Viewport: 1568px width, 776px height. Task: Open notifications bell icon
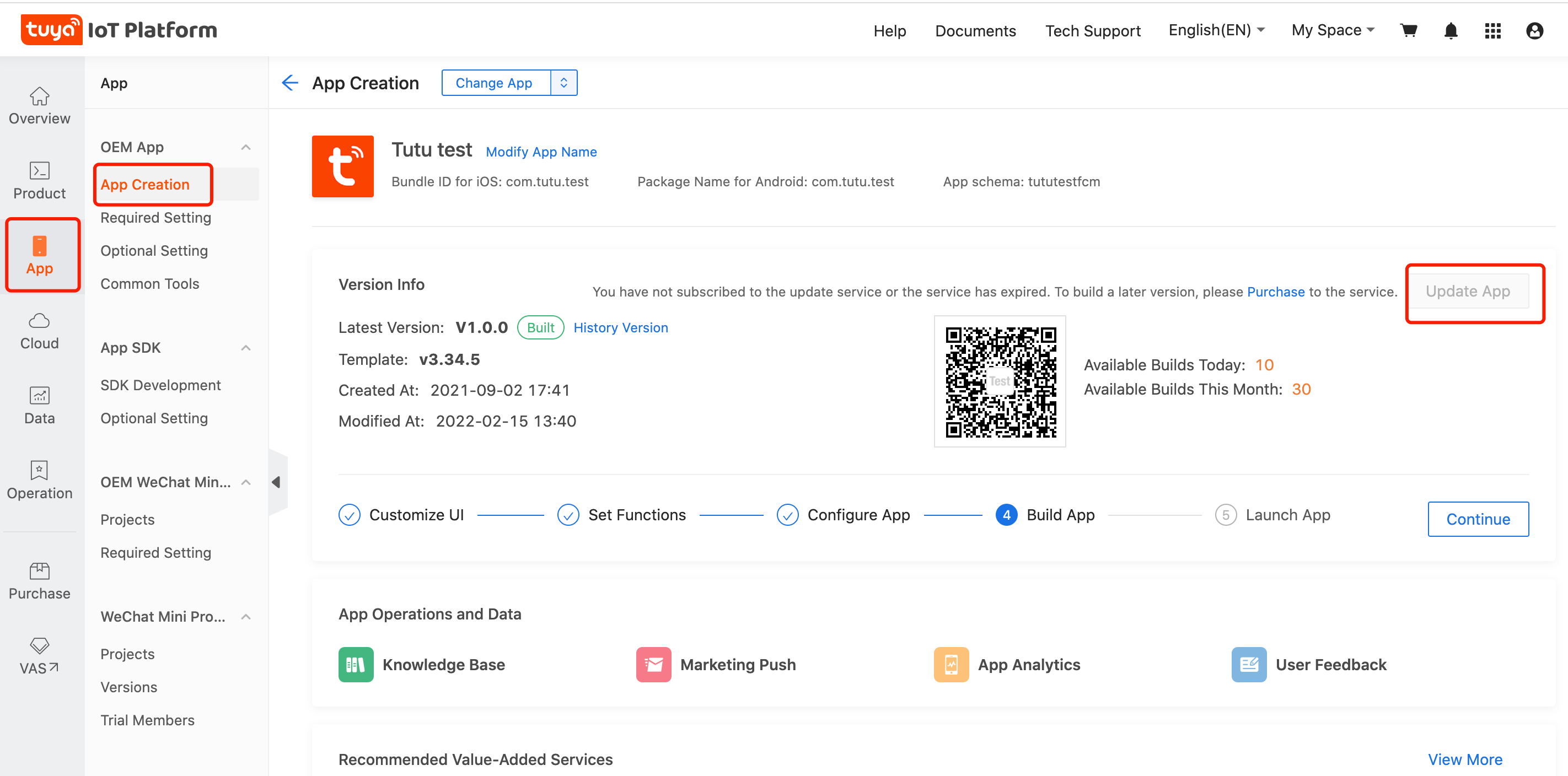pos(1451,30)
